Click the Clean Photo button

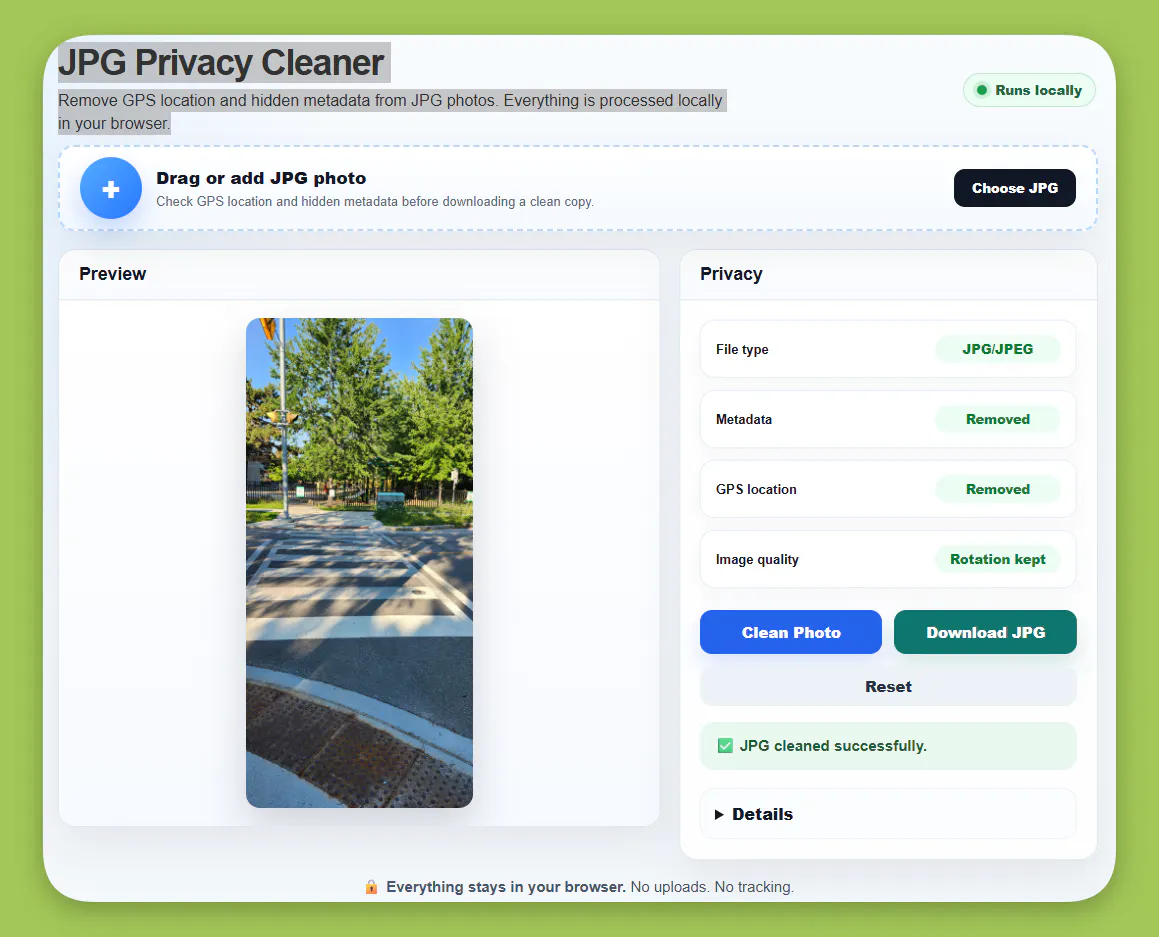click(790, 632)
